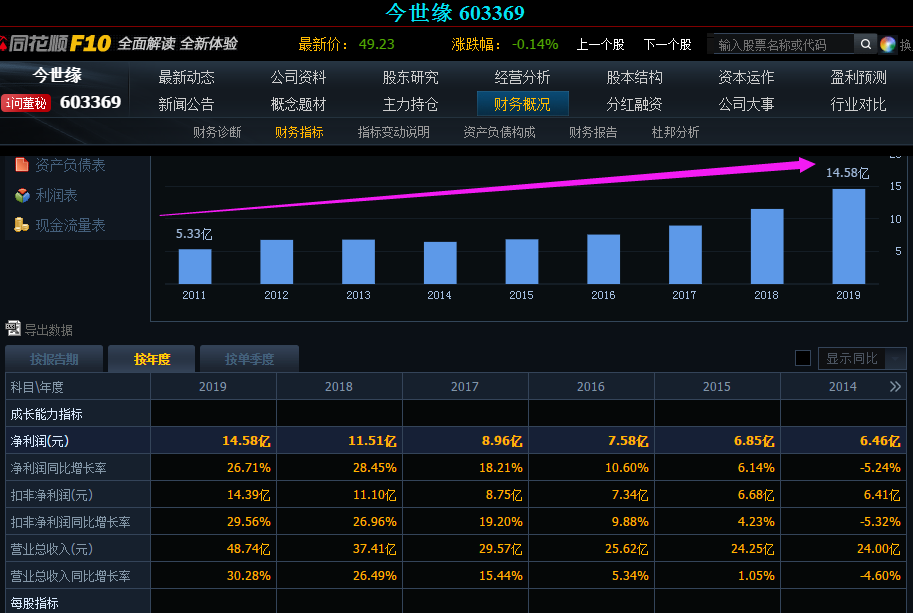Switch to 财务报告 sub-tab

(593, 132)
